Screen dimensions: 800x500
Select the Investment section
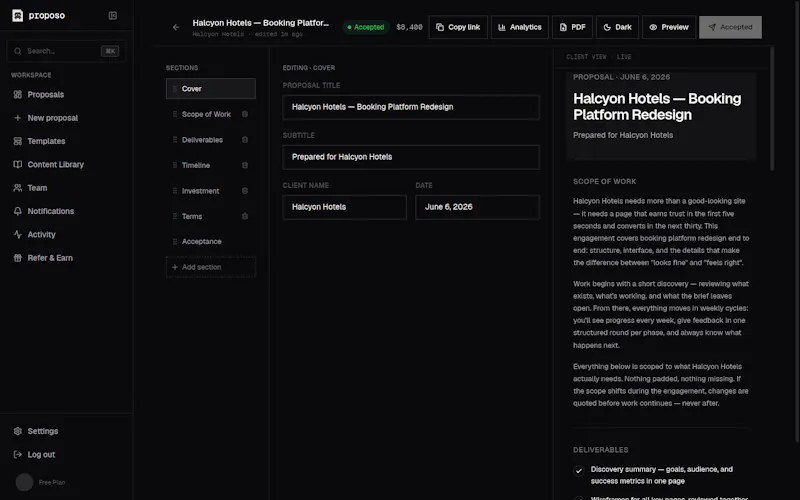(x=201, y=191)
